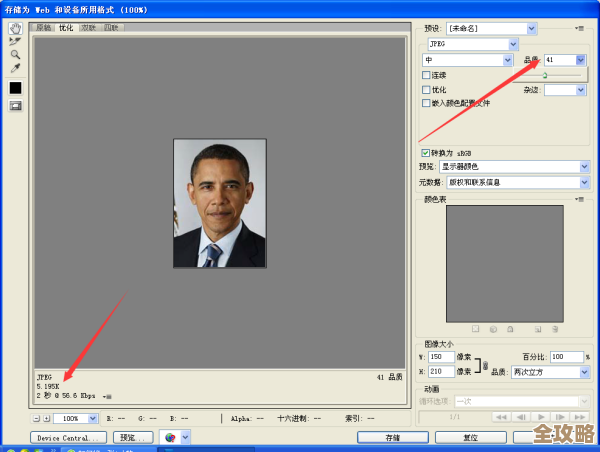Select the Eyedropper tool
Viewport: 600px width, 452px height.
[15, 68]
